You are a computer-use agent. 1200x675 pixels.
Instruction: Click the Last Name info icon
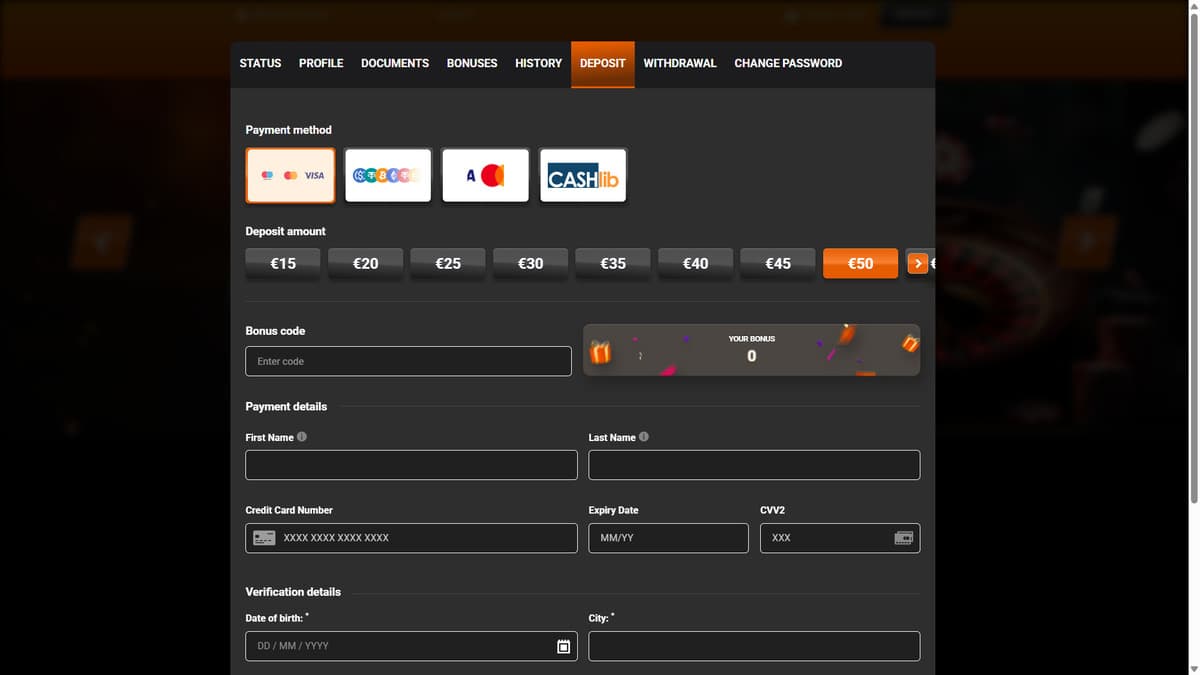[644, 437]
